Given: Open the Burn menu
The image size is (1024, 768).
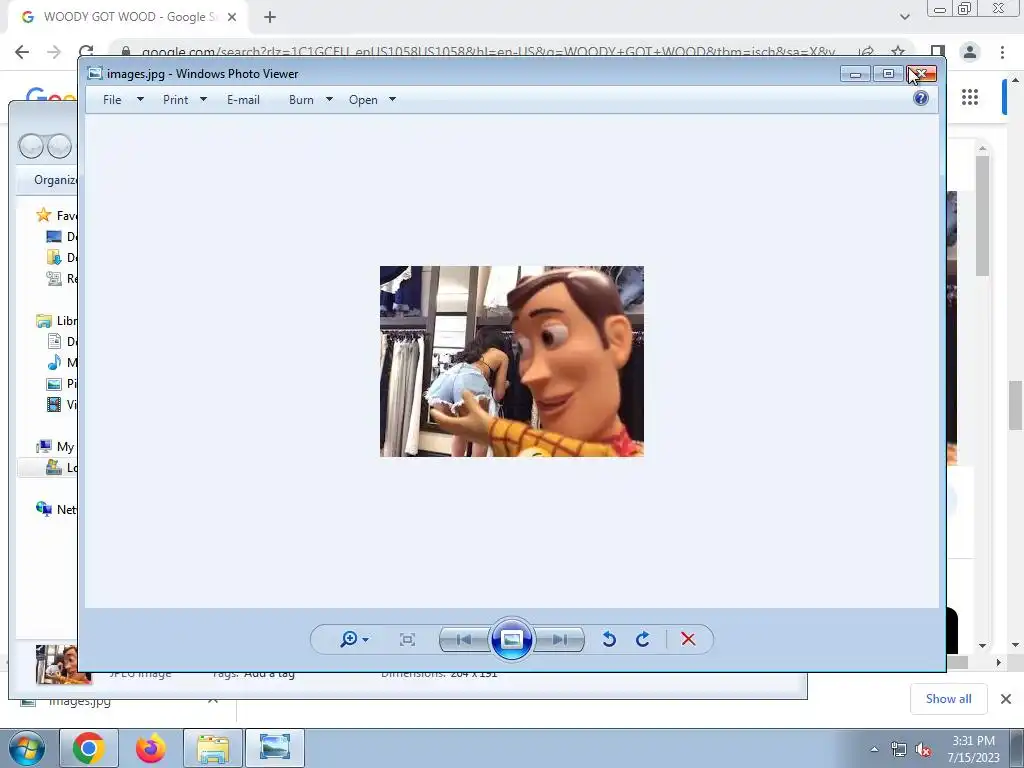Looking at the screenshot, I should click(x=301, y=100).
